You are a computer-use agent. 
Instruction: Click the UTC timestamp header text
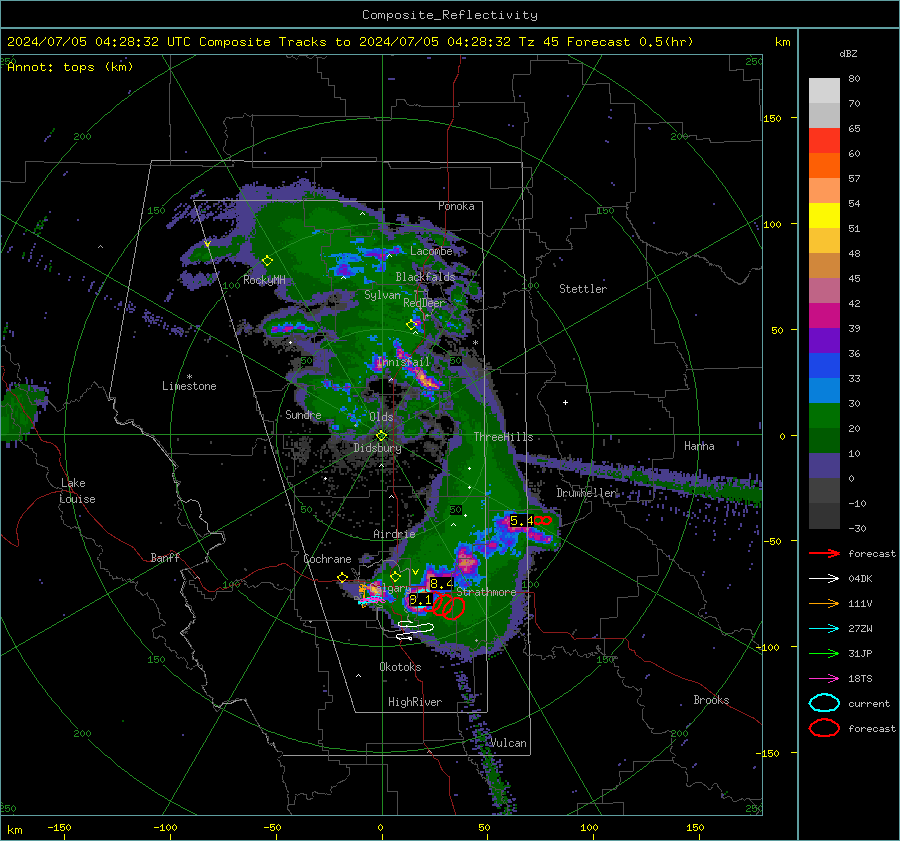(x=350, y=42)
